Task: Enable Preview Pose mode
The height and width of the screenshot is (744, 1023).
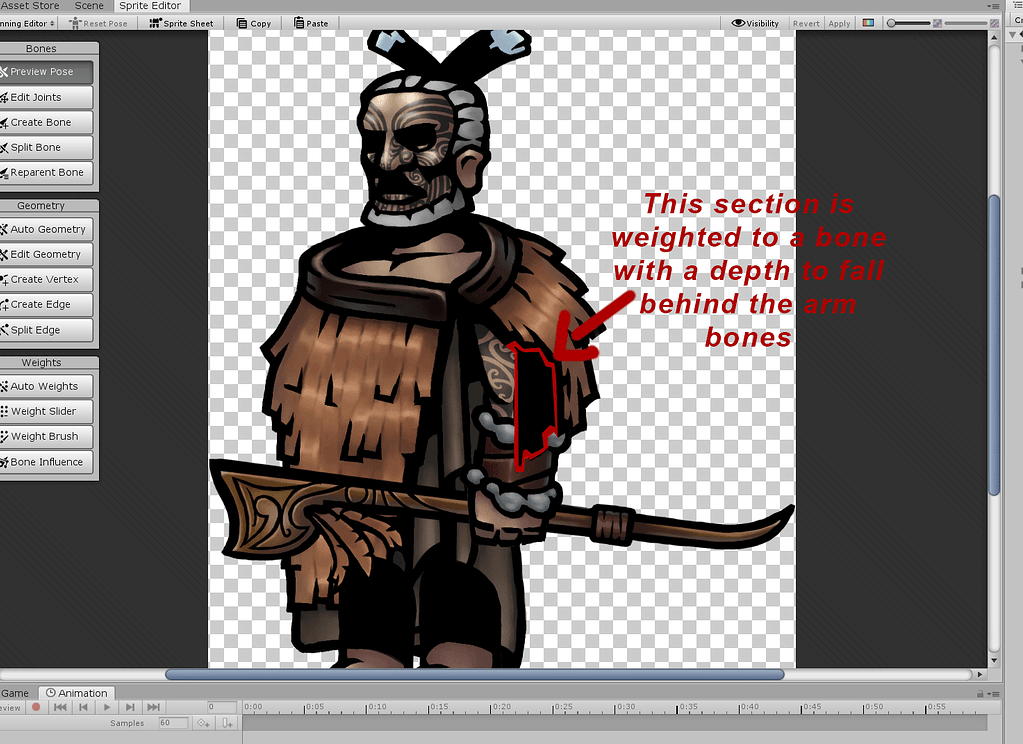Action: [44, 72]
